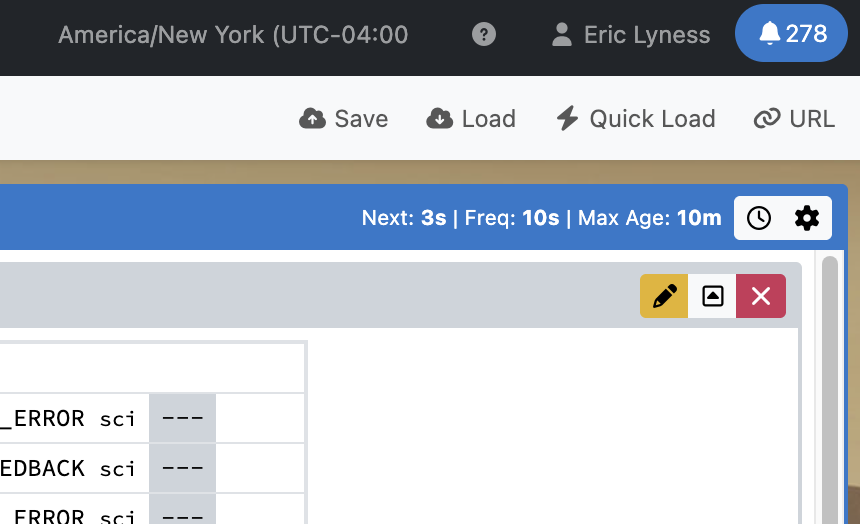Open the gear settings icon

pos(807,218)
